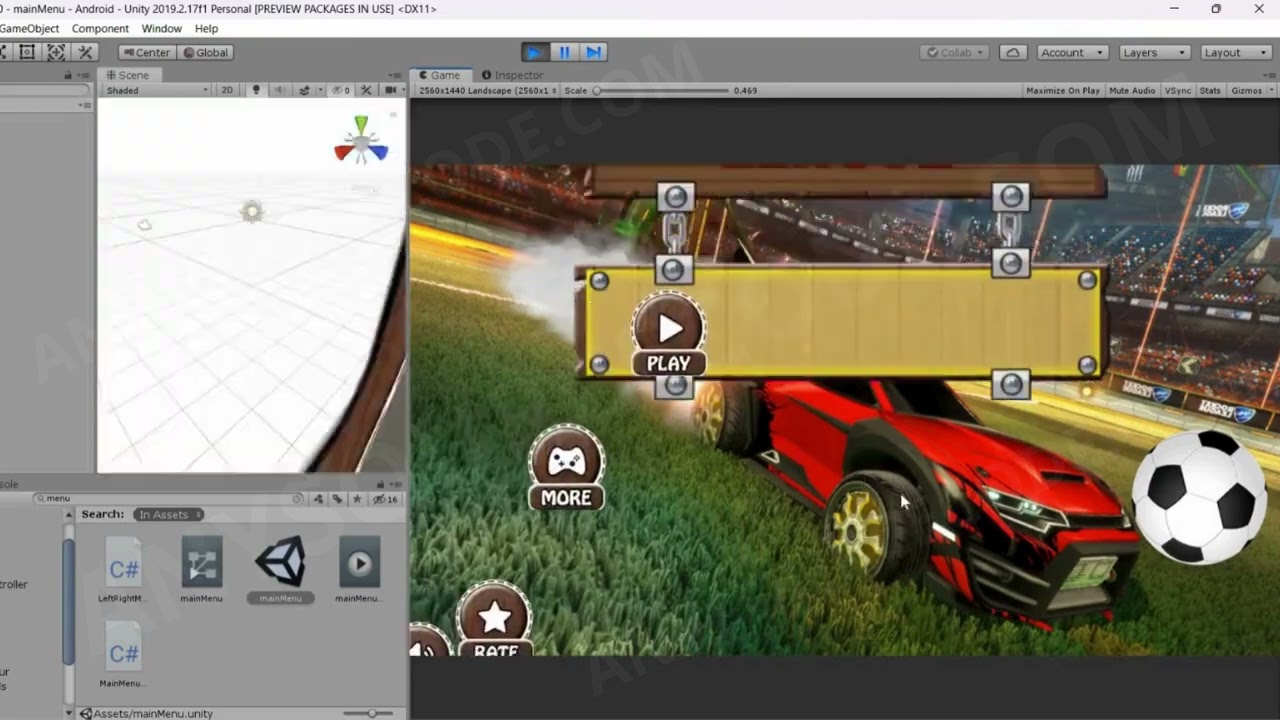Switch to the Scene tab
The height and width of the screenshot is (720, 1280).
128,75
